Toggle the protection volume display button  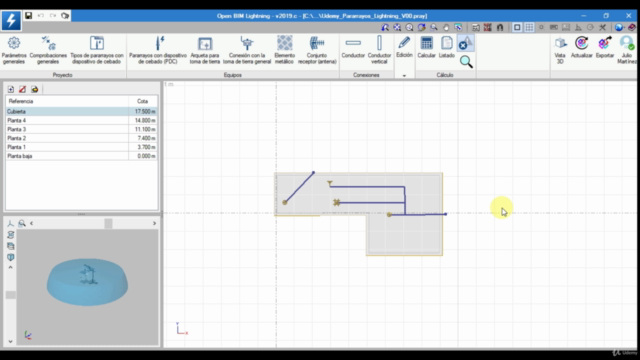point(465,43)
